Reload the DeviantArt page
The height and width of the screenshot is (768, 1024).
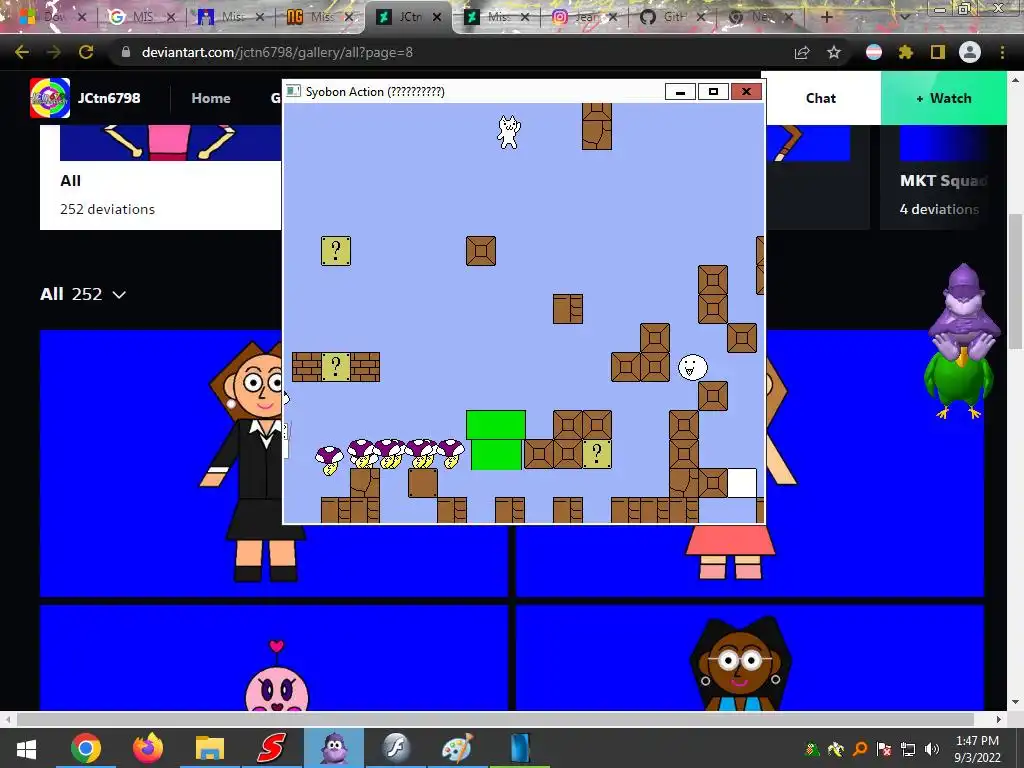[x=86, y=52]
